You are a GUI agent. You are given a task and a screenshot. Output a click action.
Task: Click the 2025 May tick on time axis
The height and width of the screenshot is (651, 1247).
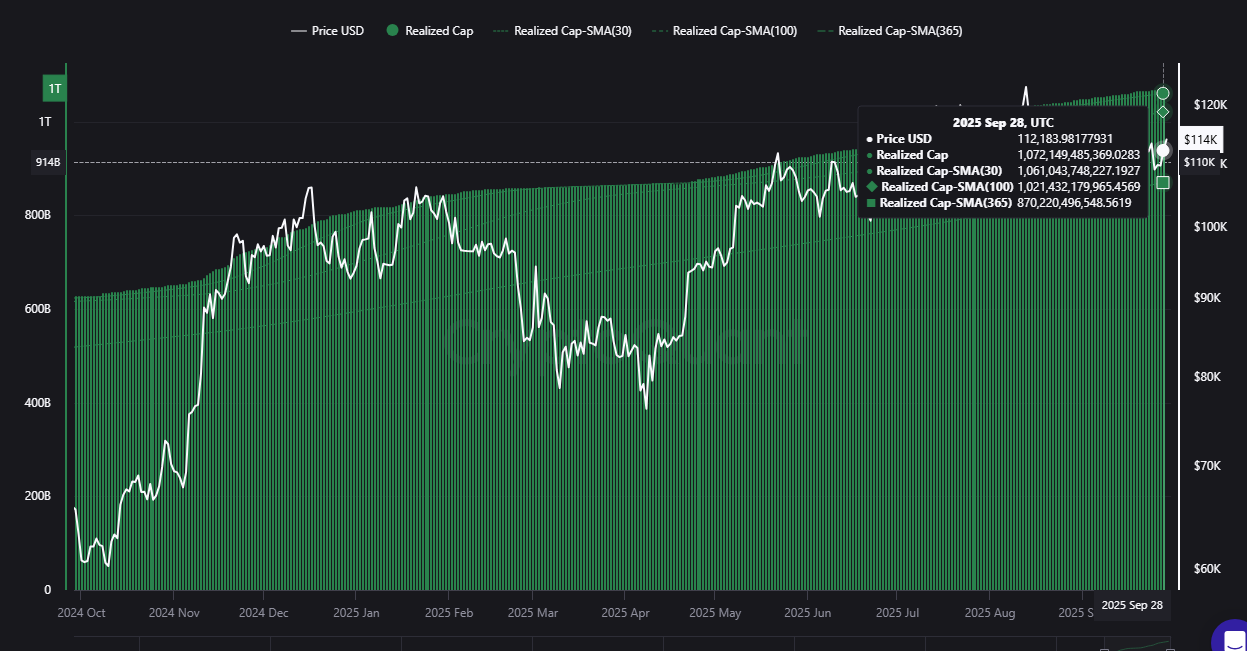click(715, 613)
